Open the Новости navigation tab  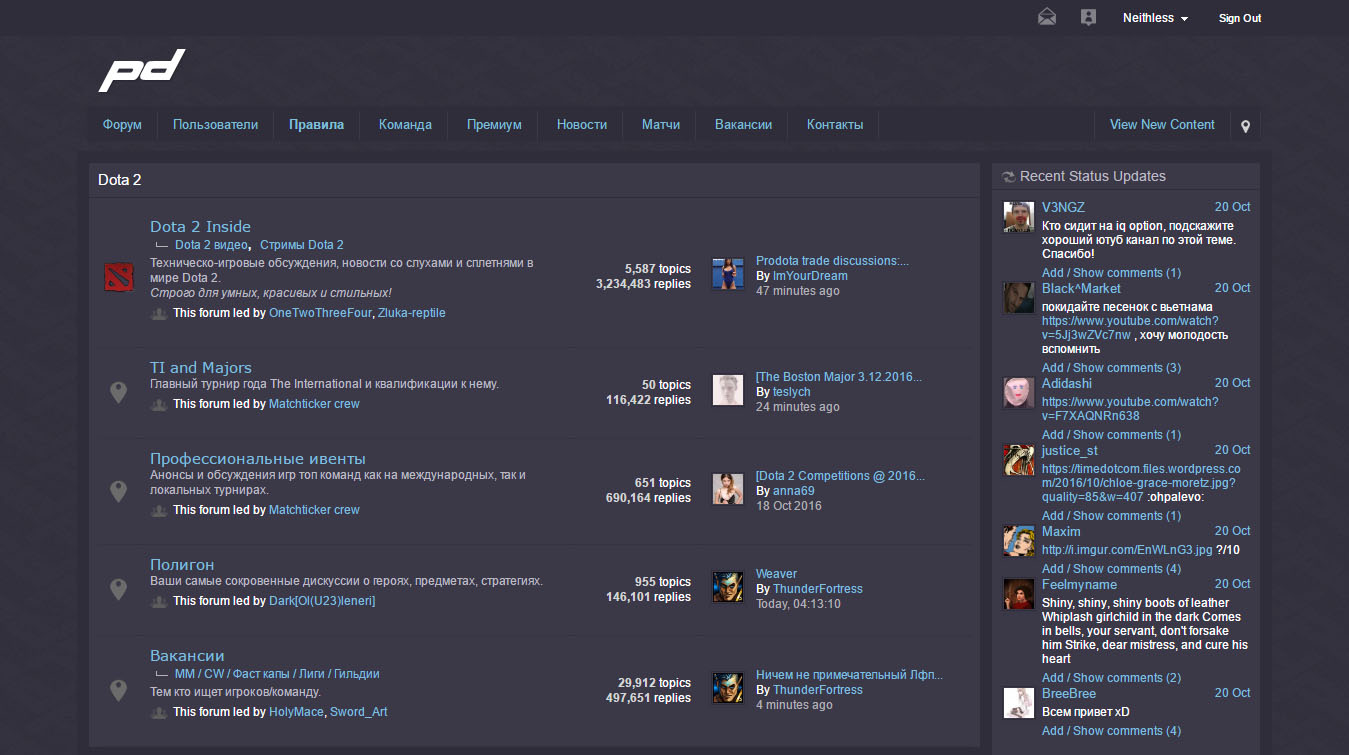(x=582, y=125)
